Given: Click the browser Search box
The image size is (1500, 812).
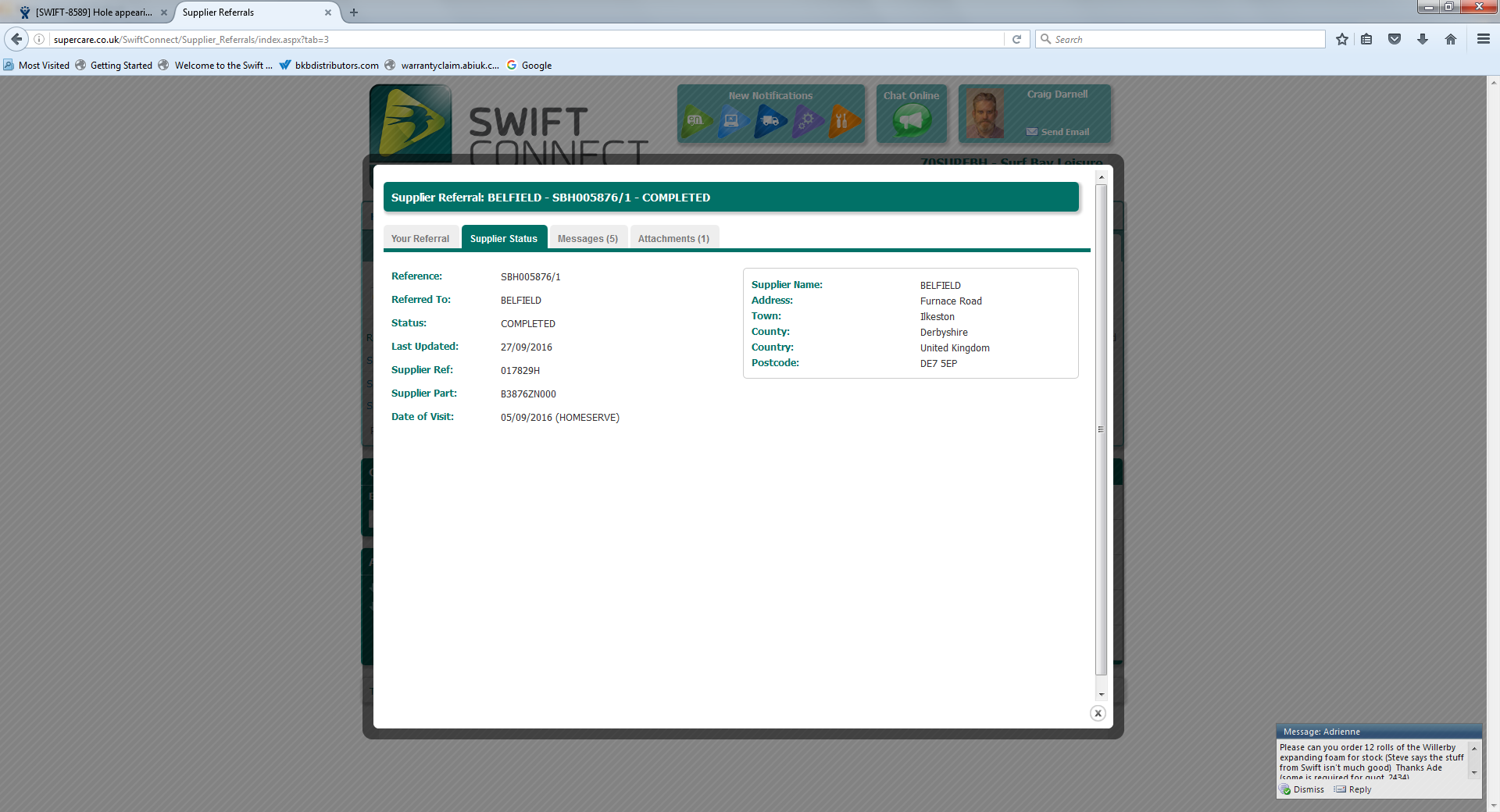Looking at the screenshot, I should coord(1180,39).
